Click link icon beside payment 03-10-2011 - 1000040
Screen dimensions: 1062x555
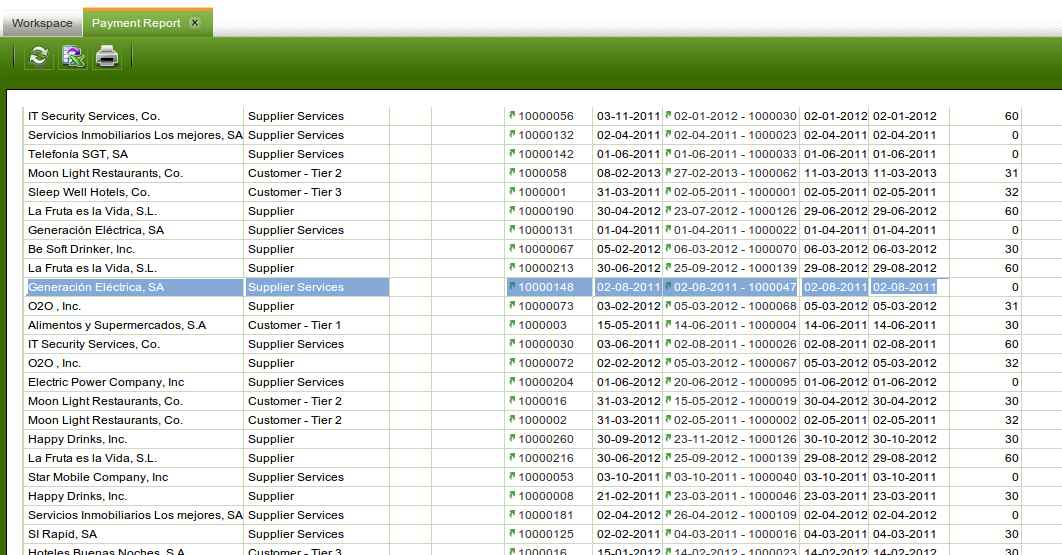coord(668,476)
